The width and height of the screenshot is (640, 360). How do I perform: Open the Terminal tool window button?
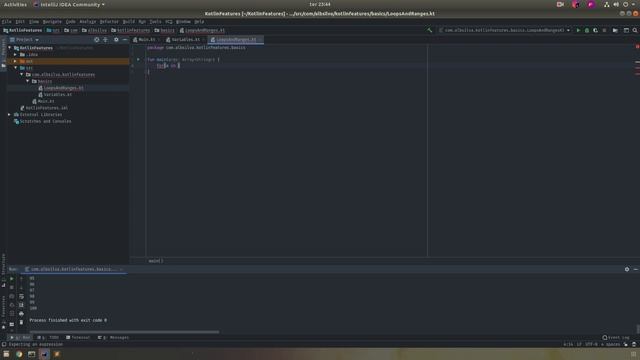click(x=78, y=338)
